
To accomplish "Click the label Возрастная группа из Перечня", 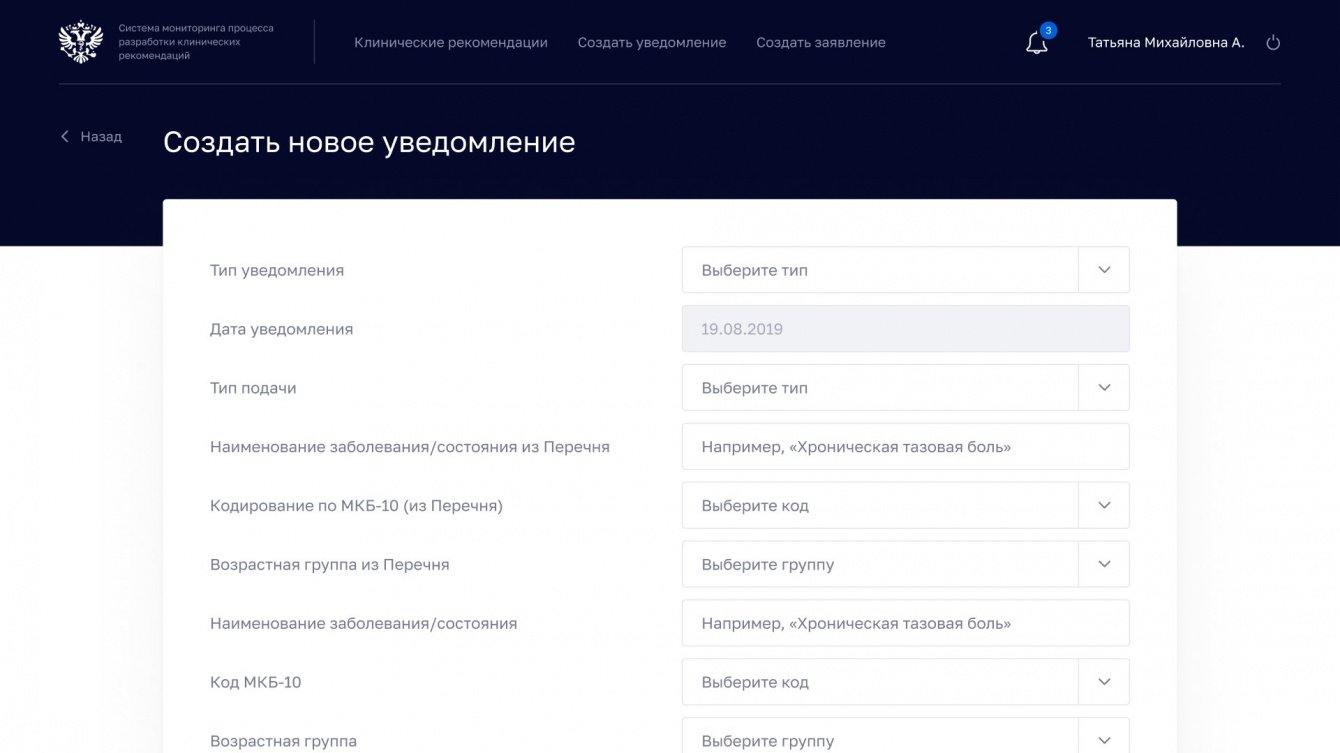I will [x=330, y=565].
